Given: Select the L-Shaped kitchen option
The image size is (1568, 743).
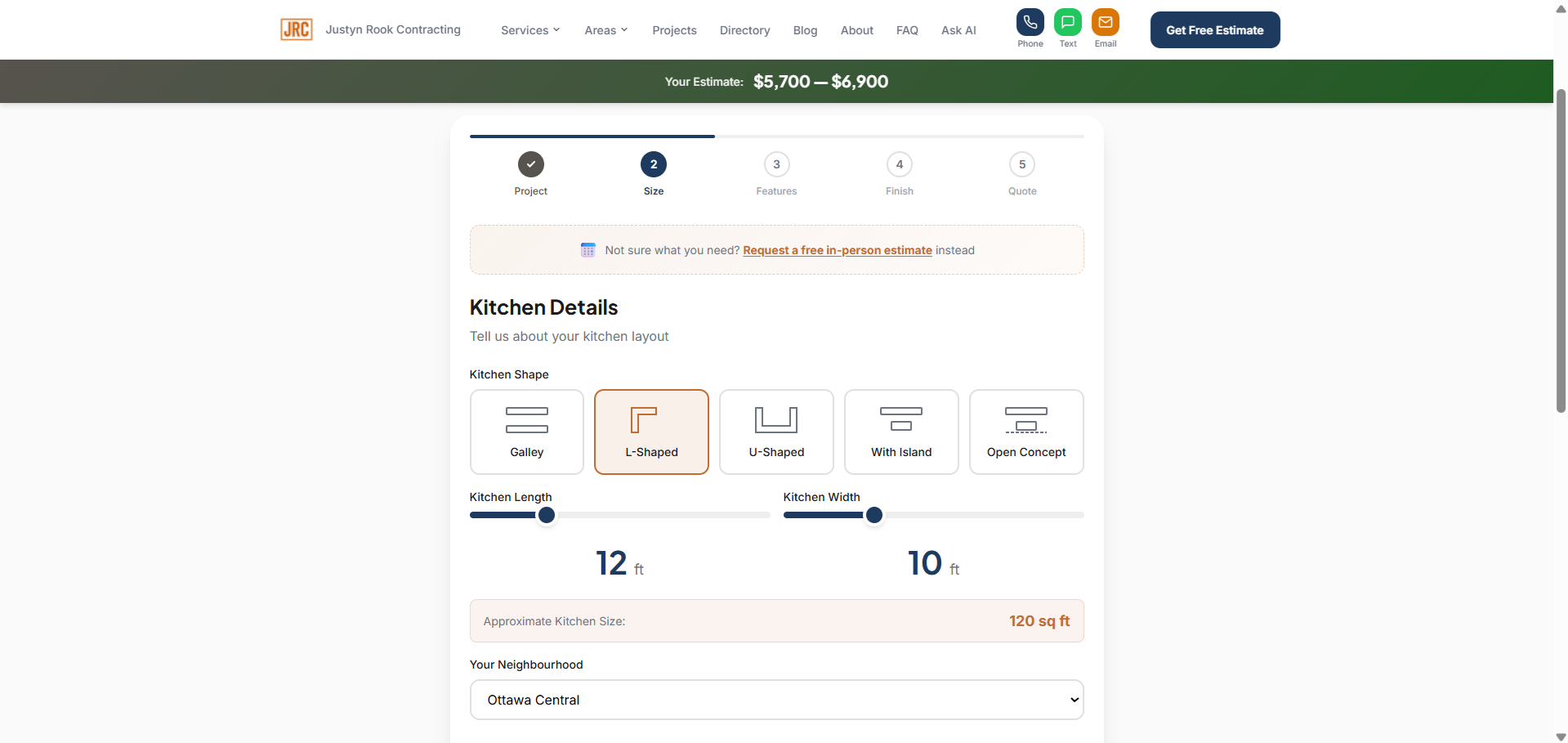Looking at the screenshot, I should pos(651,432).
